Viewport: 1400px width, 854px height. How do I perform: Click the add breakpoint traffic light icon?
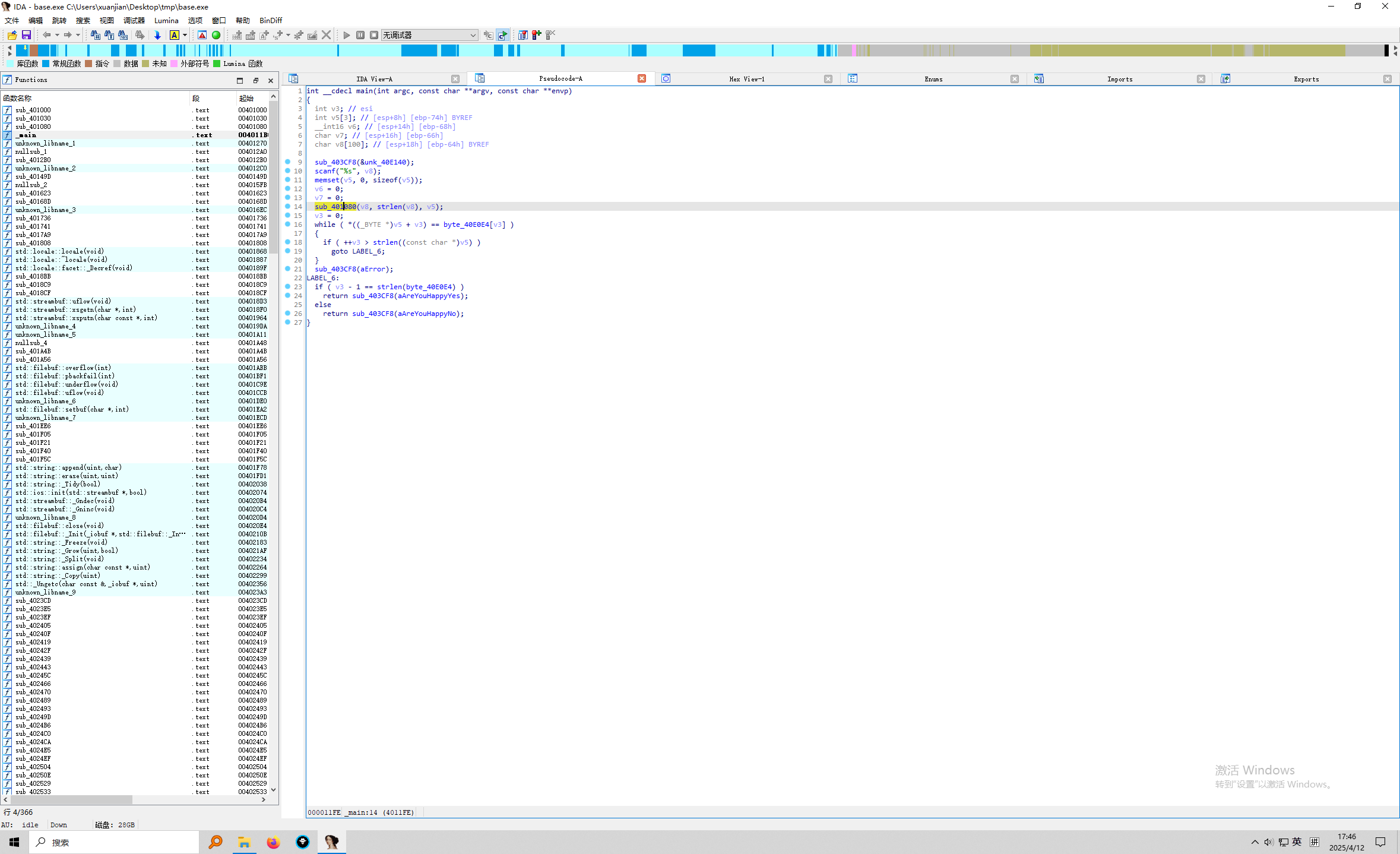pyautogui.click(x=537, y=35)
